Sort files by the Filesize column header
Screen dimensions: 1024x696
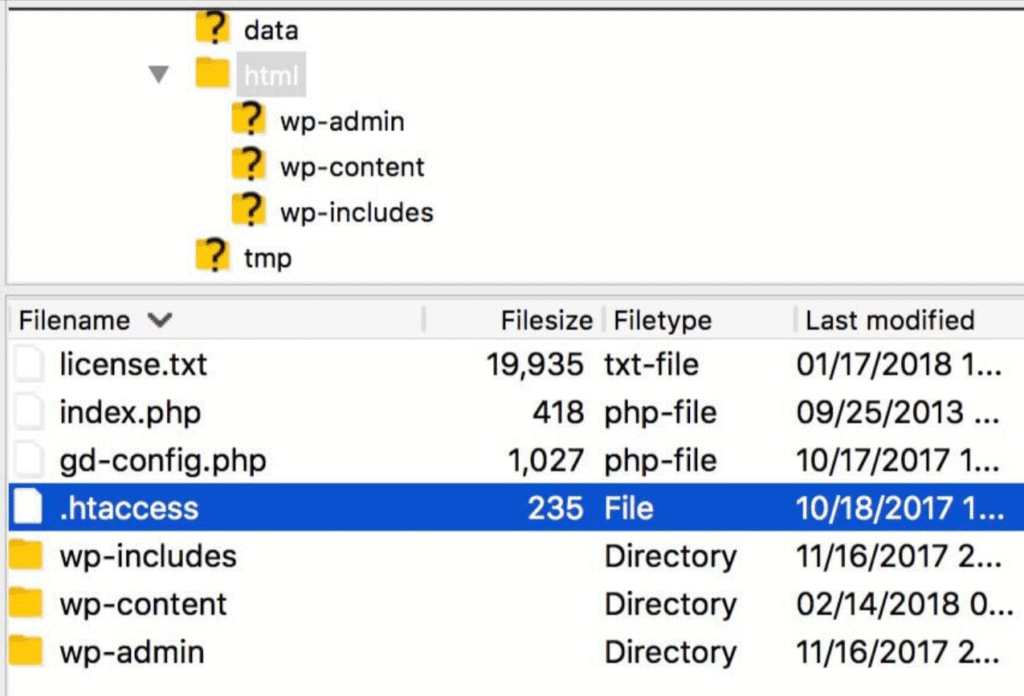point(546,320)
